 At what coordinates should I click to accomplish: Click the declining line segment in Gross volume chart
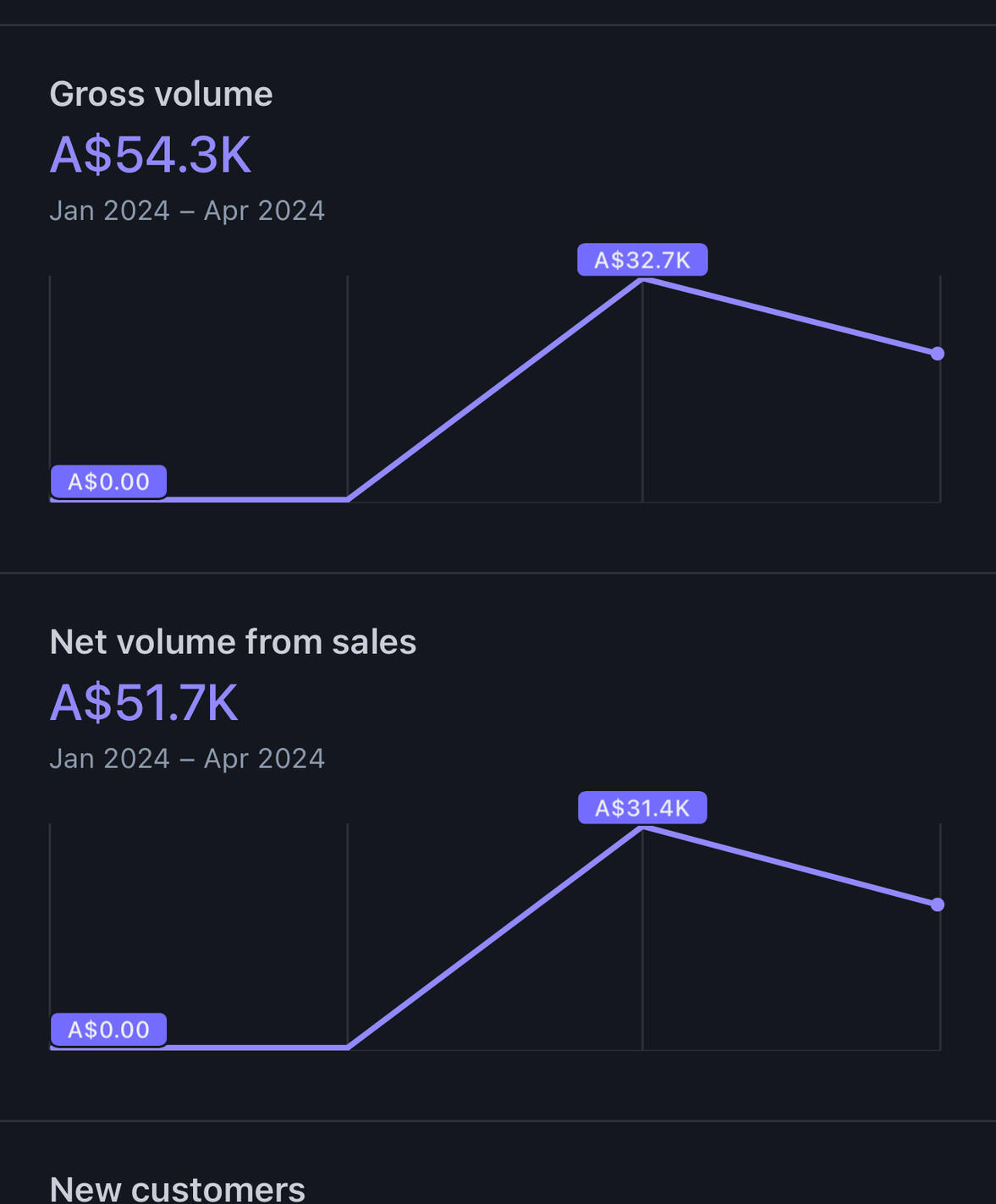790,316
